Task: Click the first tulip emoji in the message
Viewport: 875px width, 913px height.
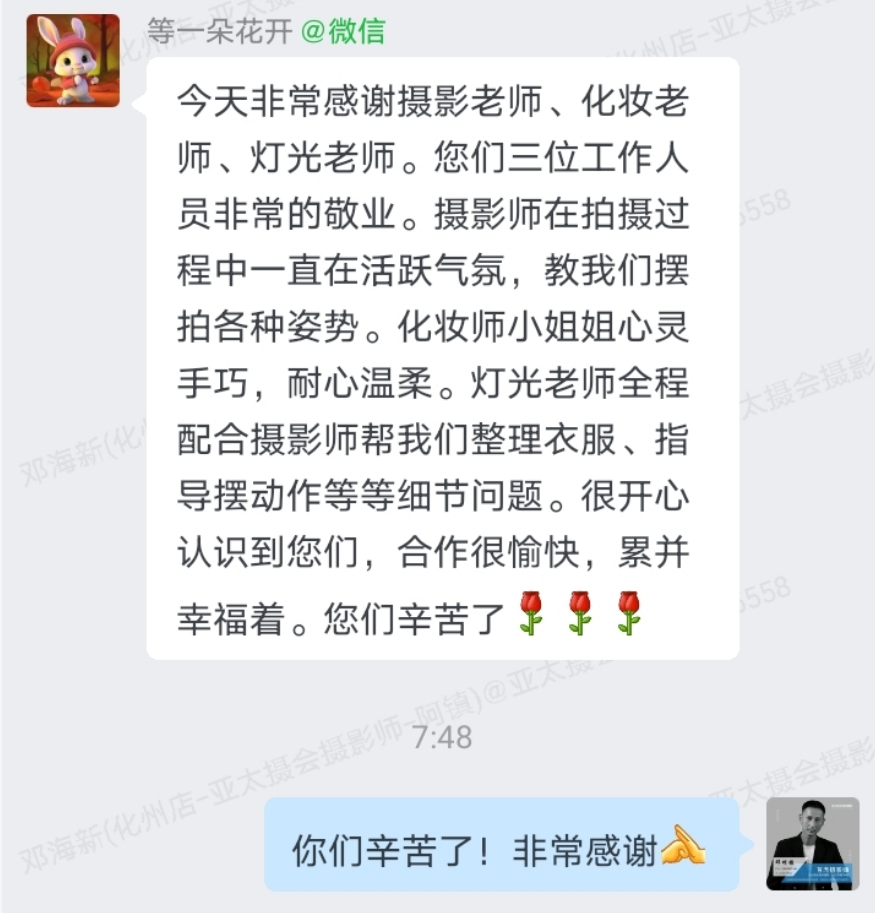Action: click(x=531, y=613)
